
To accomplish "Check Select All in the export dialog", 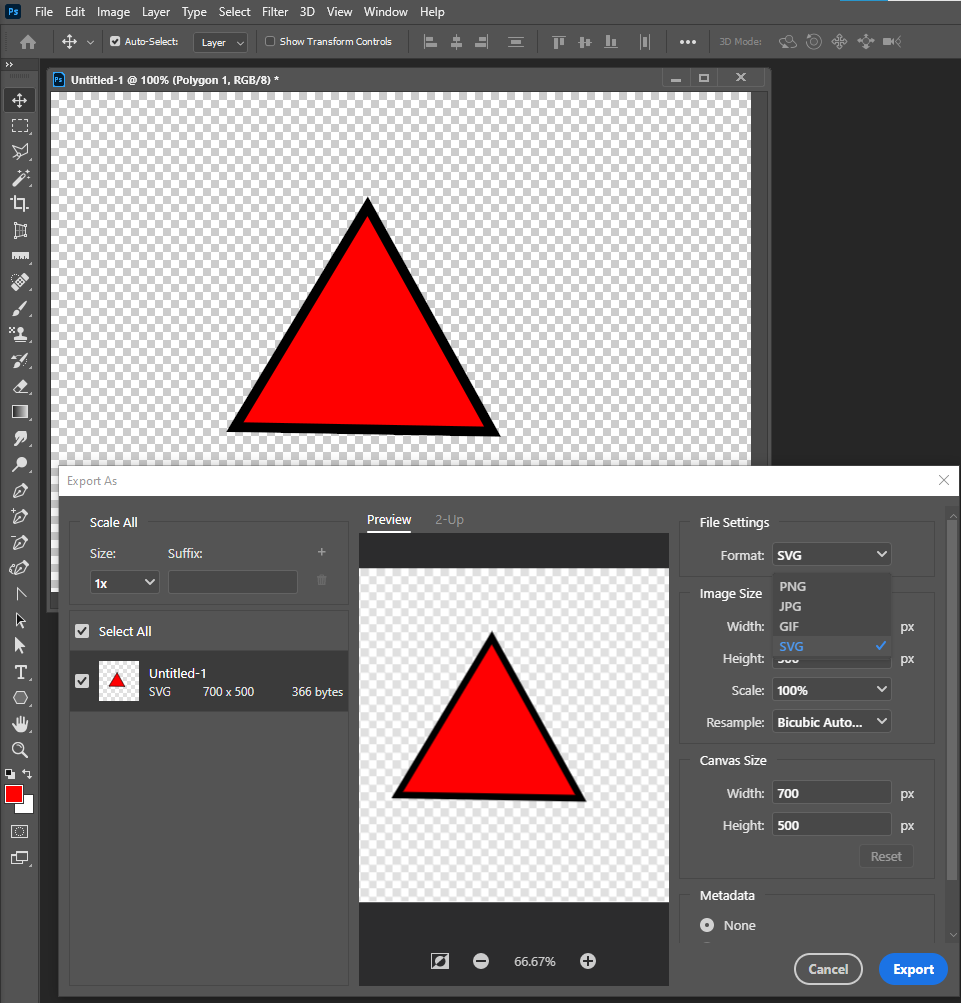I will [81, 631].
